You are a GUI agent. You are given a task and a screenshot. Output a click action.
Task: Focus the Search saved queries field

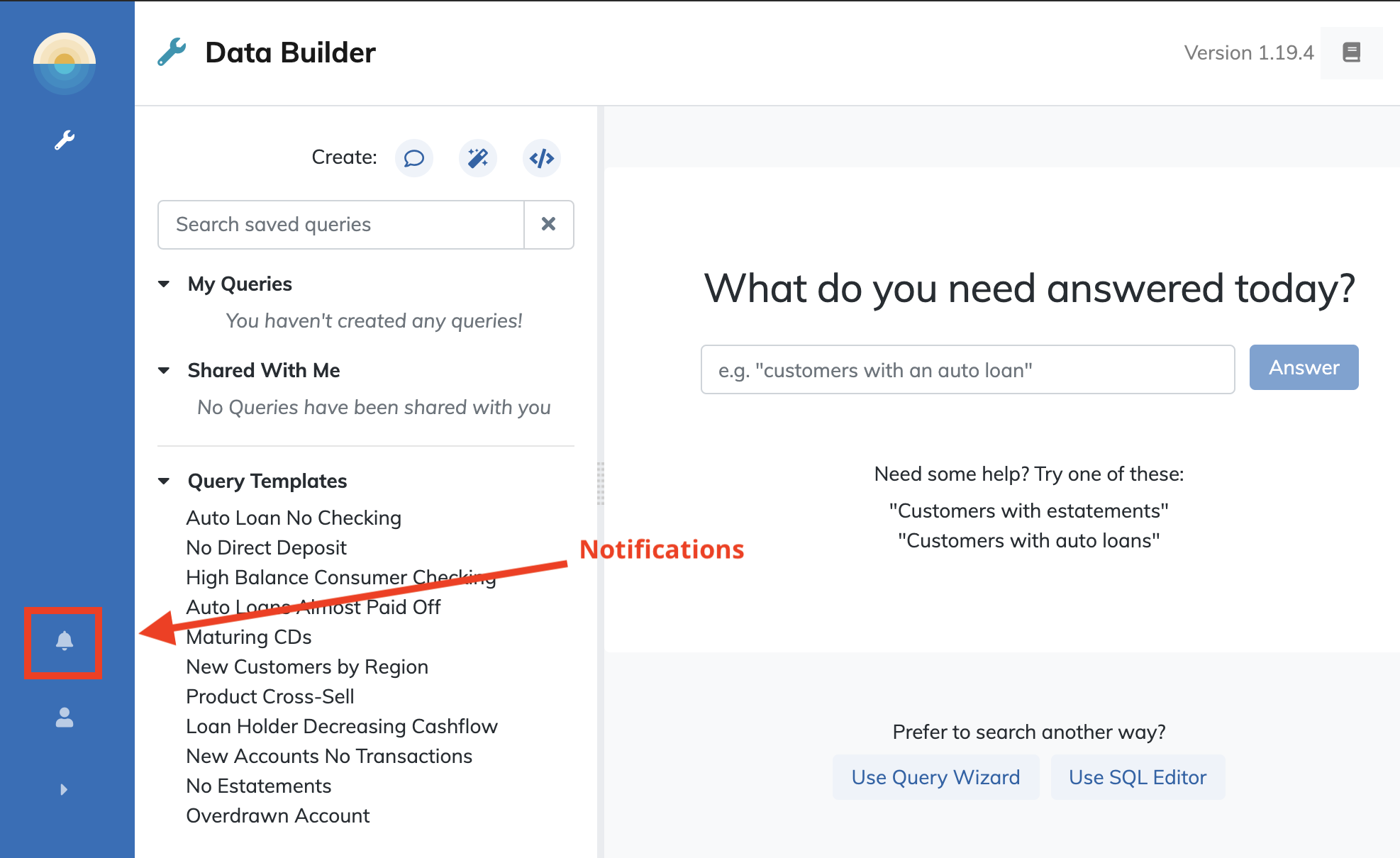(x=341, y=224)
